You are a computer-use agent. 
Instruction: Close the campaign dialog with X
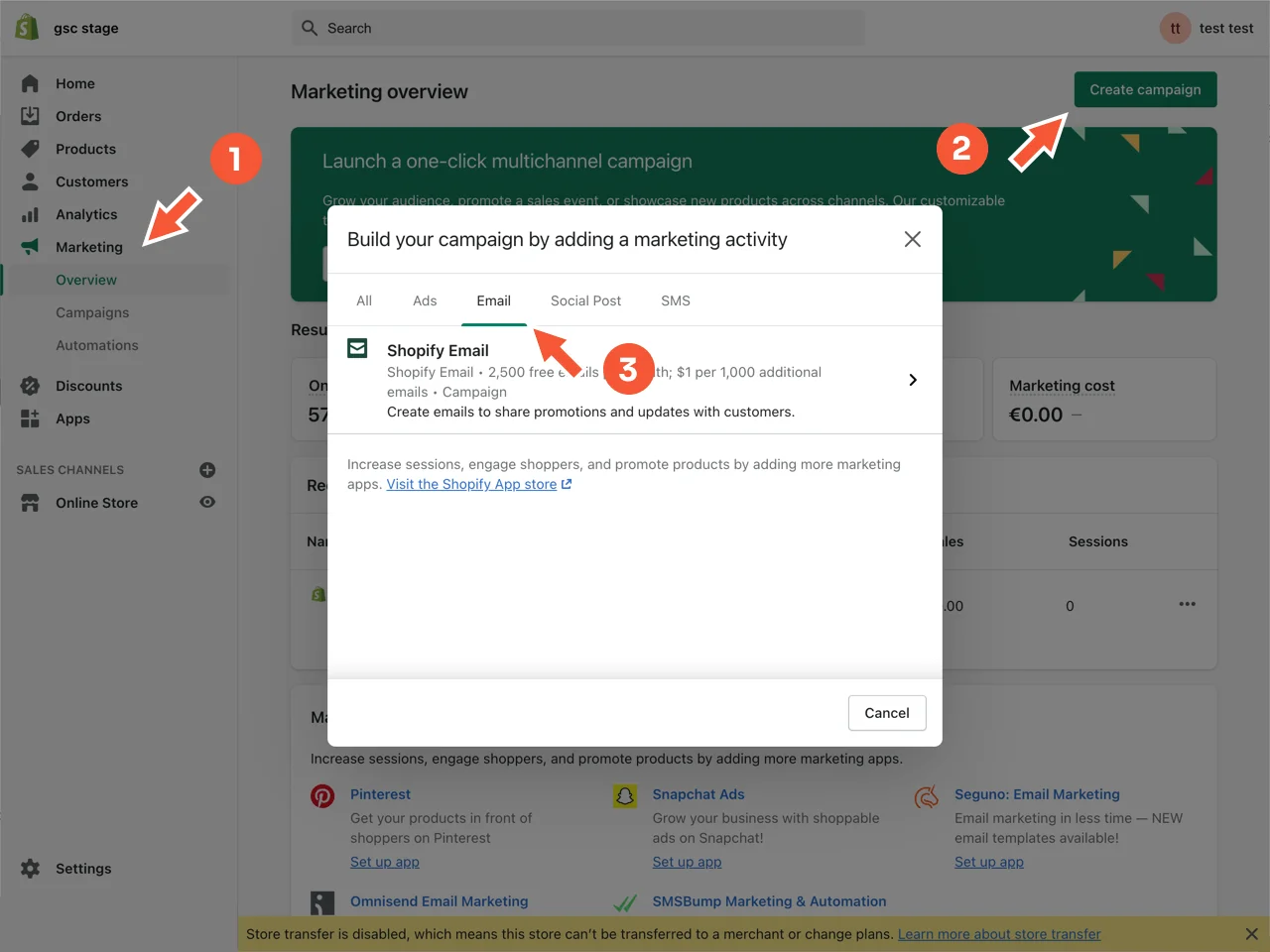pos(913,239)
